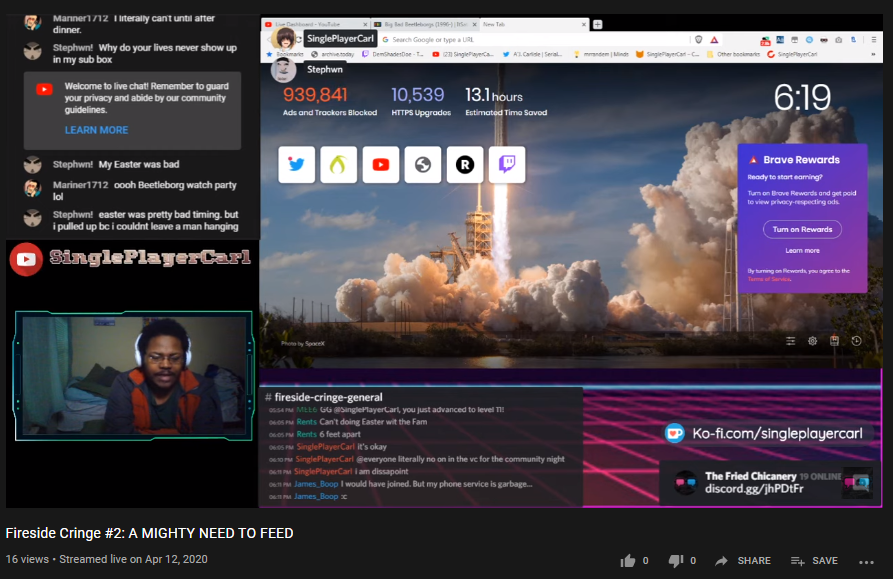
Task: Click Mariner1712's 'oooh Beetleborg watch party' message
Action: (x=145, y=191)
